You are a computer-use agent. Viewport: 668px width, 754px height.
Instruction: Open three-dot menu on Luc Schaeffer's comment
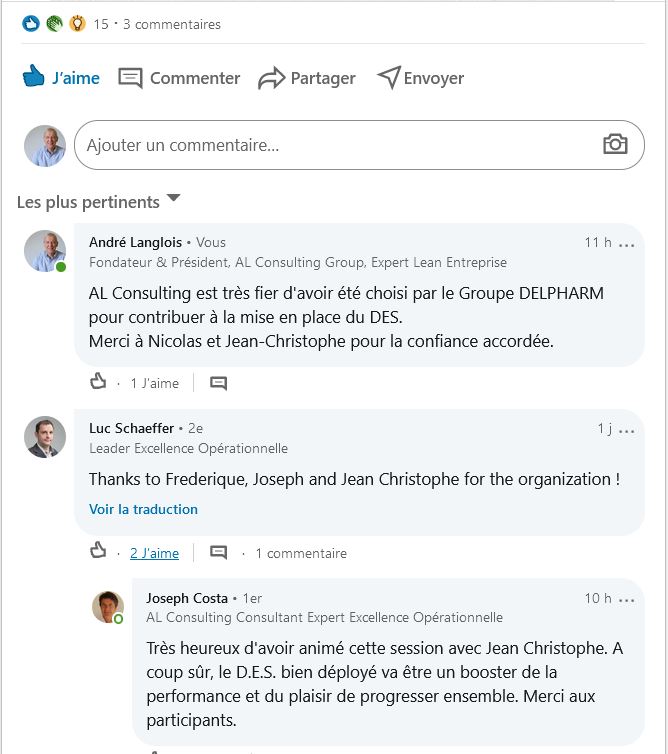pyautogui.click(x=627, y=429)
